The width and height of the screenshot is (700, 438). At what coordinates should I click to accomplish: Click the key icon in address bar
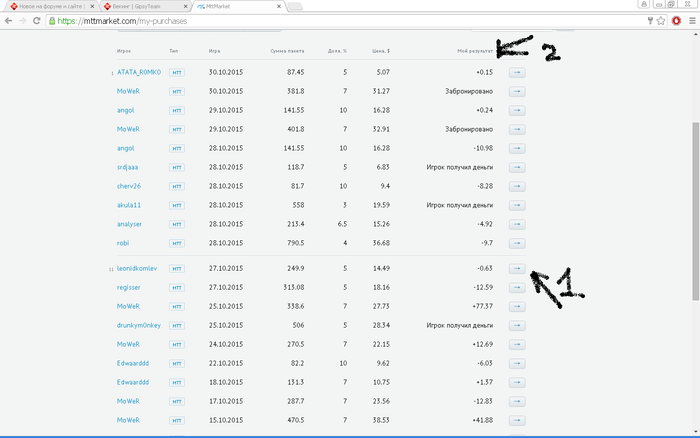pyautogui.click(x=650, y=21)
